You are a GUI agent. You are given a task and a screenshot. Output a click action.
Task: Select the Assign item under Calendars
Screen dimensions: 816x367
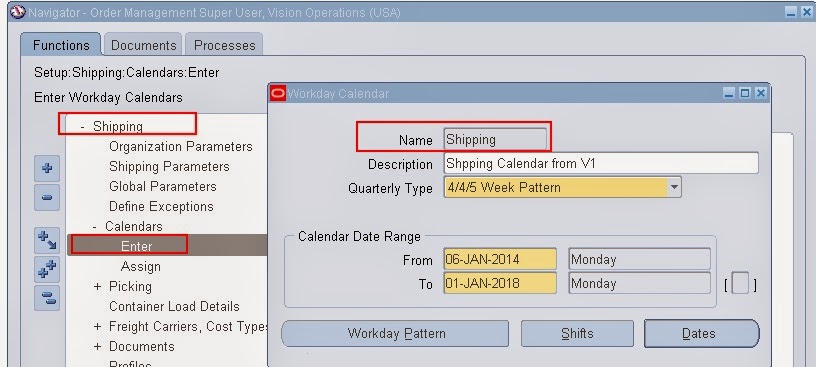point(141,267)
